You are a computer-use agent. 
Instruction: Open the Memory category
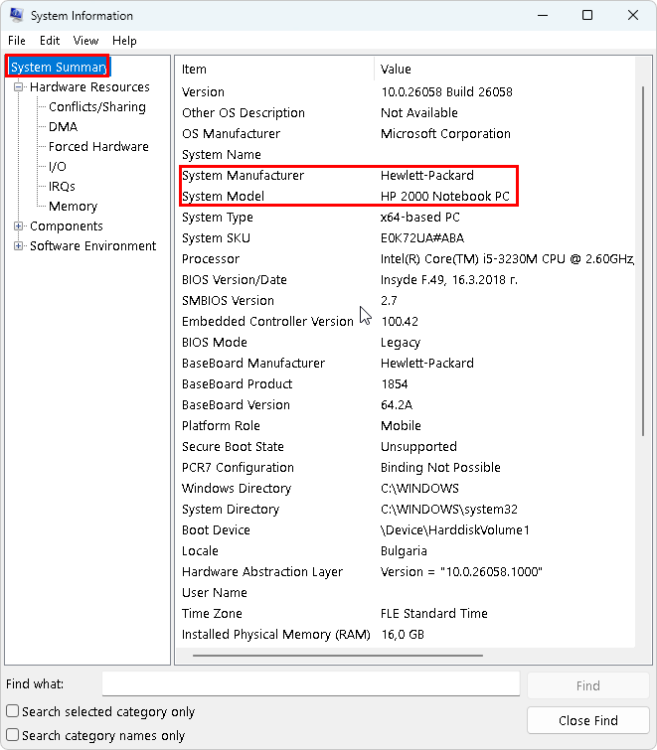(x=73, y=206)
